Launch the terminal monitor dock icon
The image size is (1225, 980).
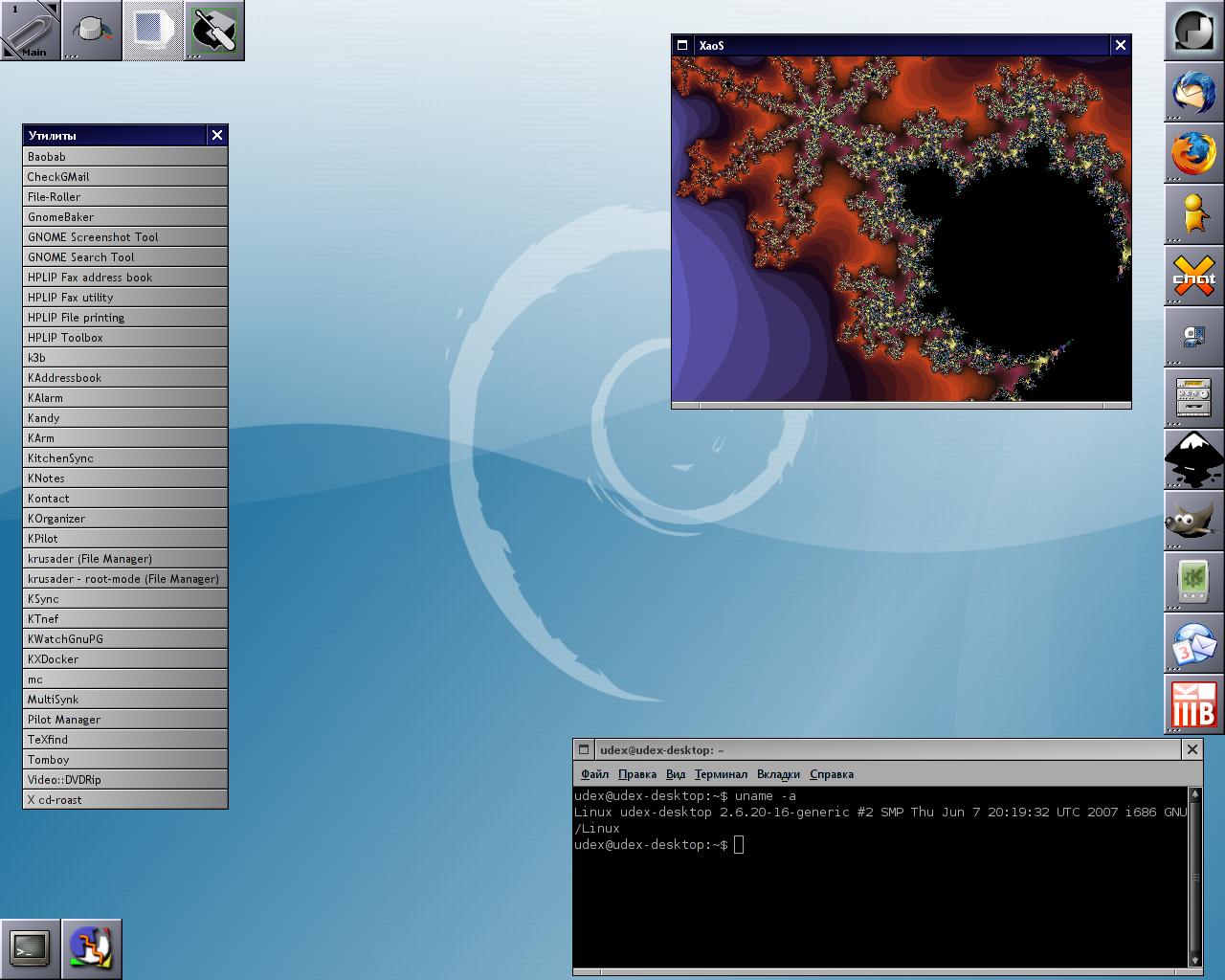(31, 948)
